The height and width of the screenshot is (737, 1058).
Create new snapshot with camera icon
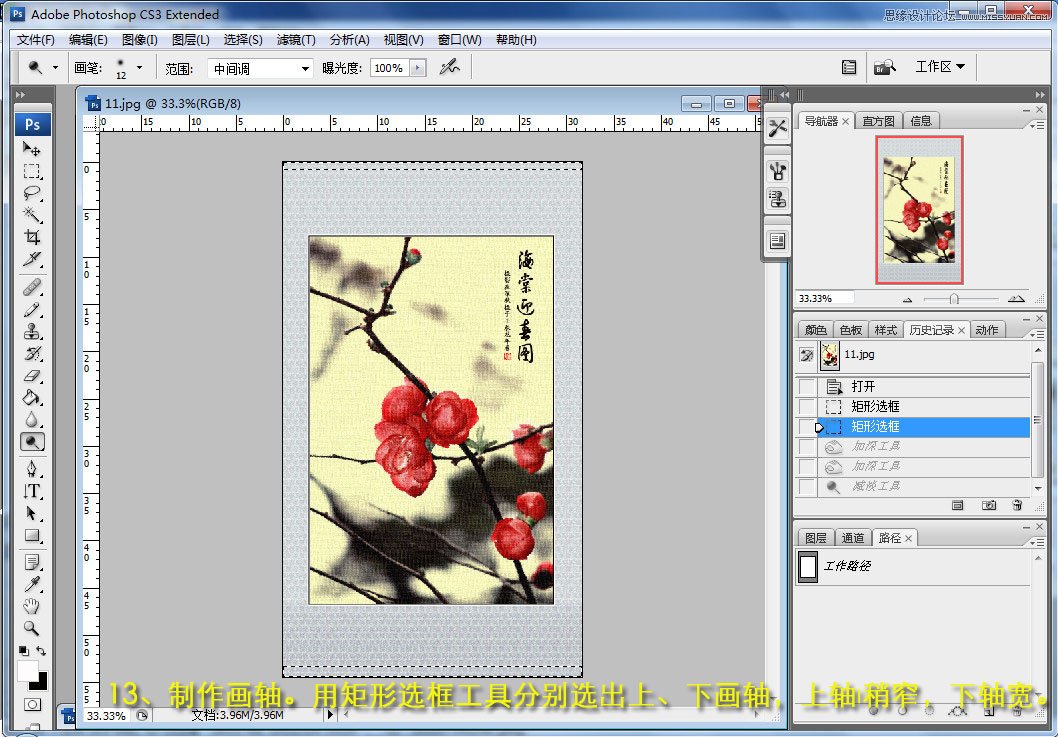pos(988,506)
